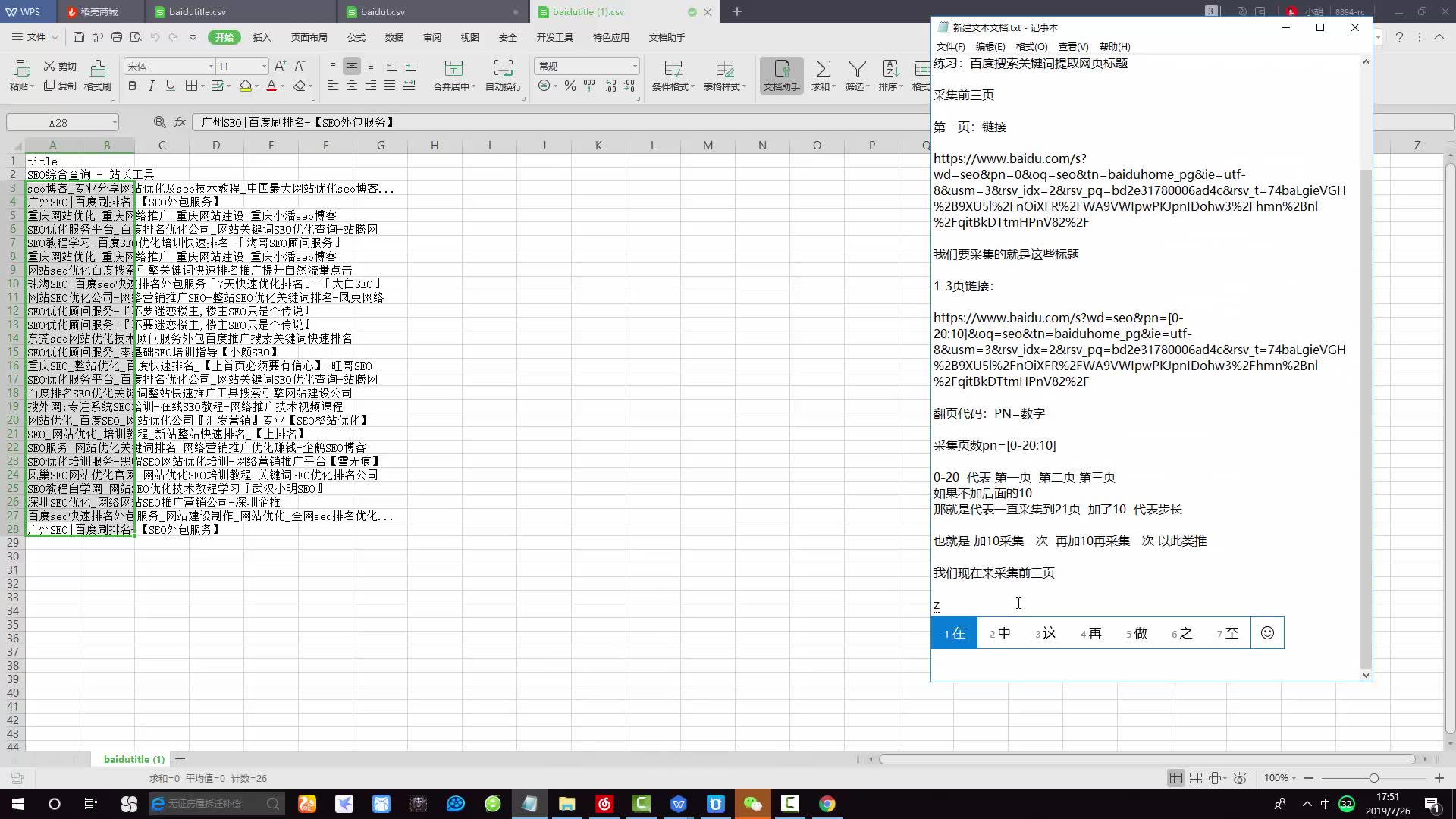Screen dimensions: 1456x819
Task: Click the Print icon in quick access toolbar
Action: [117, 37]
